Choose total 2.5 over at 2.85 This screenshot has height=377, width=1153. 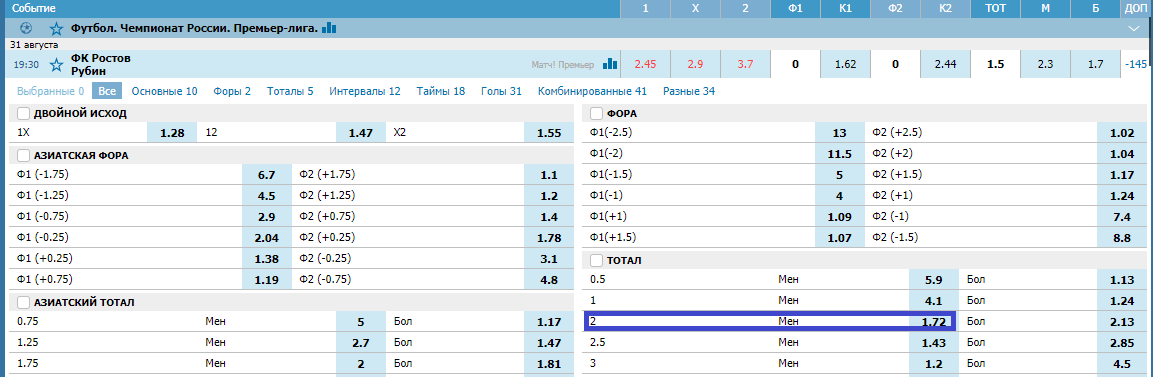(x=1121, y=342)
